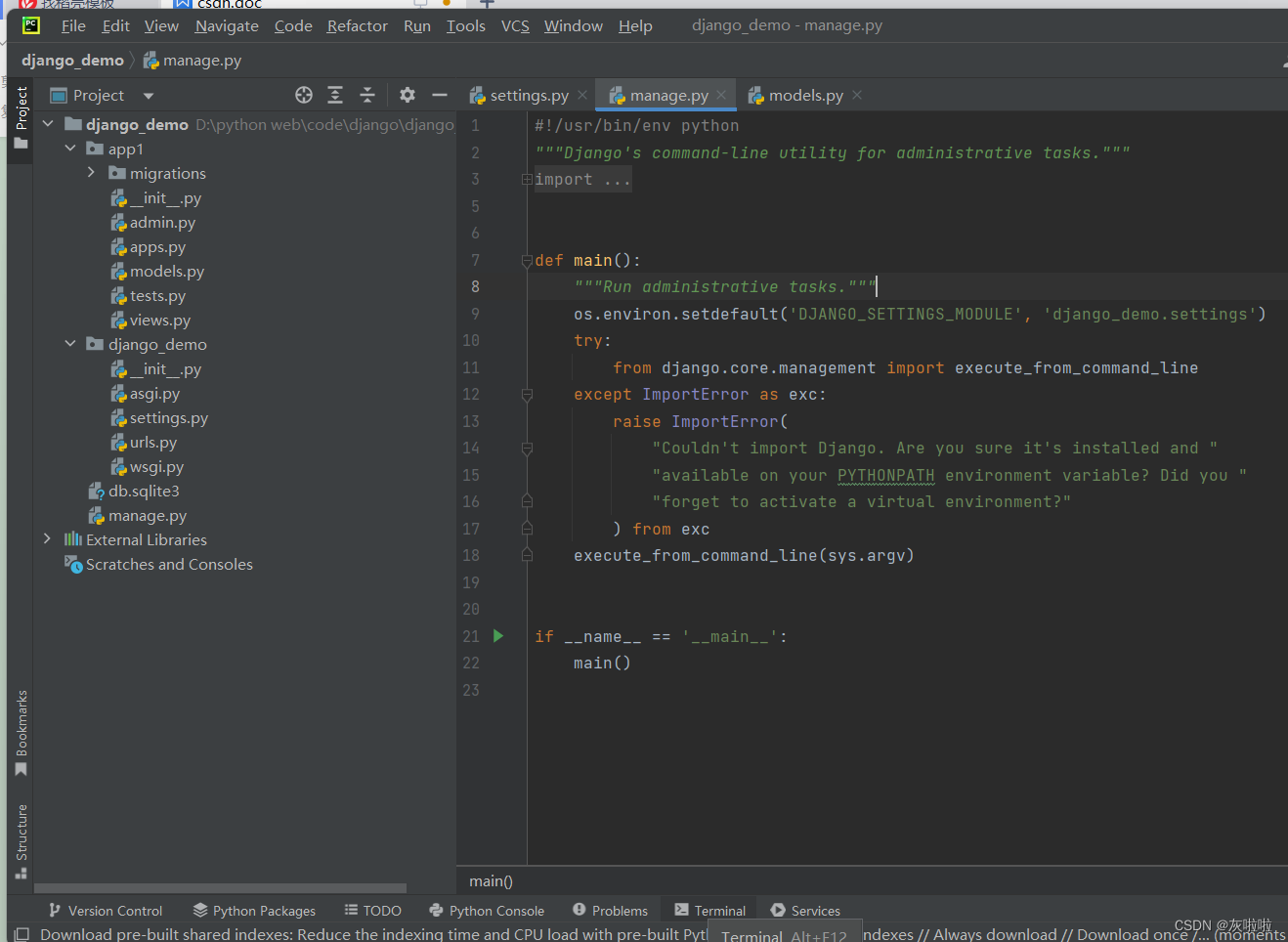Close the settings.py editor tab
The height and width of the screenshot is (942, 1288).
582,95
